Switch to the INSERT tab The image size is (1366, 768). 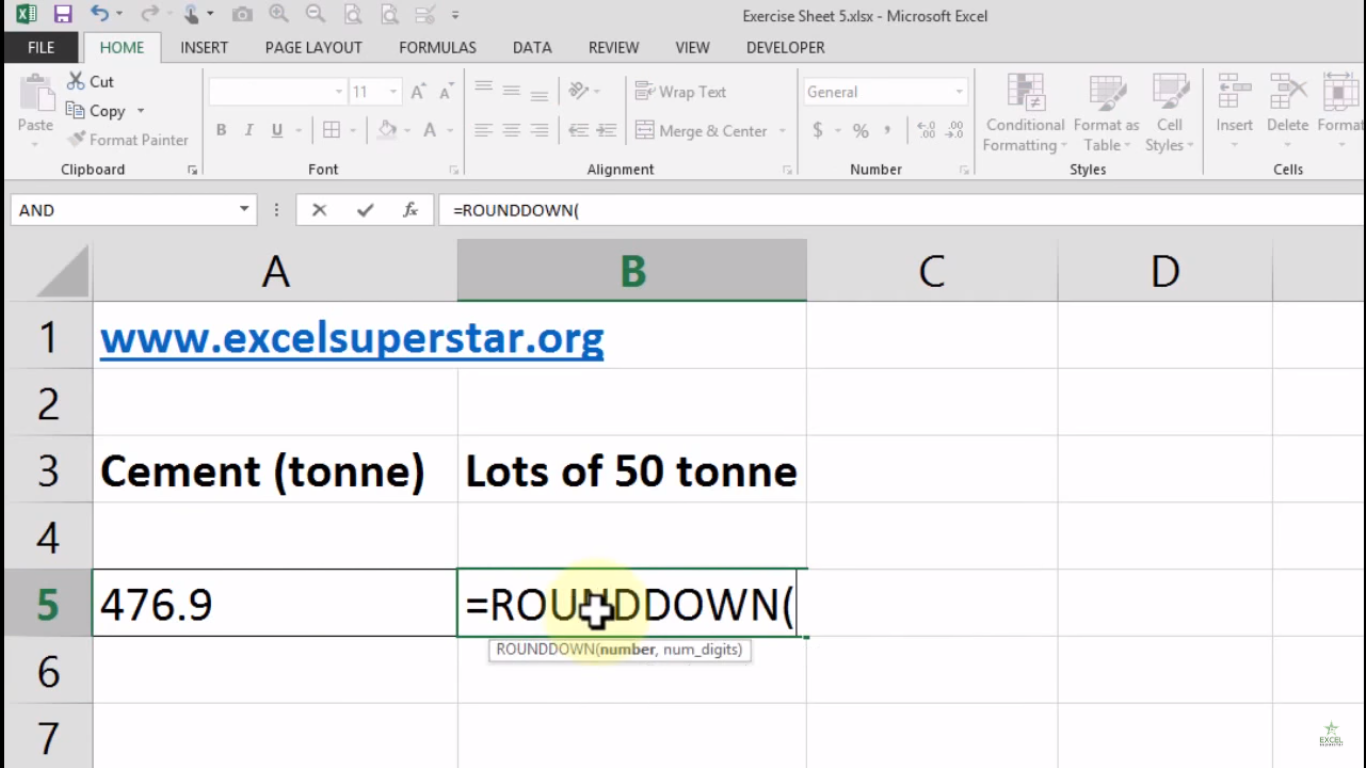coord(204,47)
